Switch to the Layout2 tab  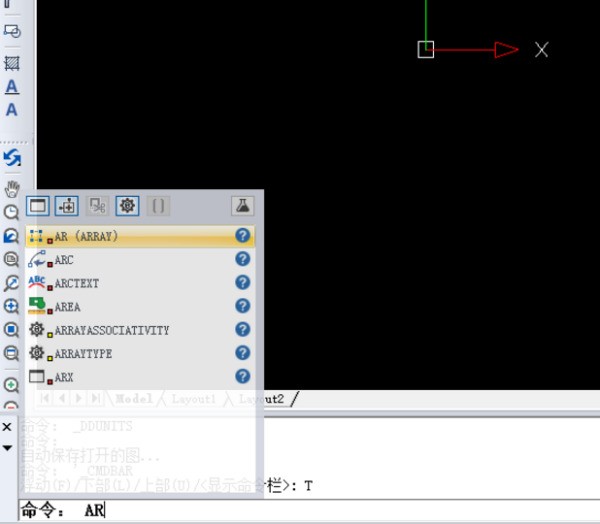pyautogui.click(x=261, y=399)
